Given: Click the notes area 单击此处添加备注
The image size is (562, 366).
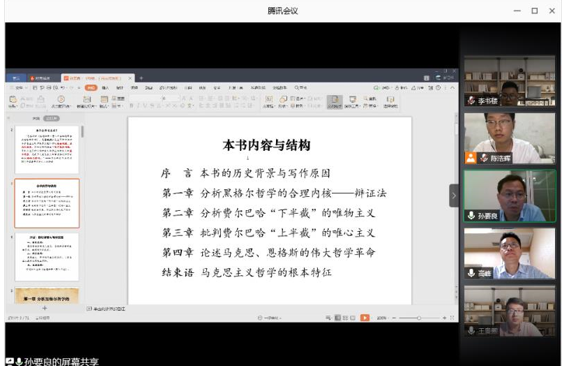Looking at the screenshot, I should pos(109,309).
